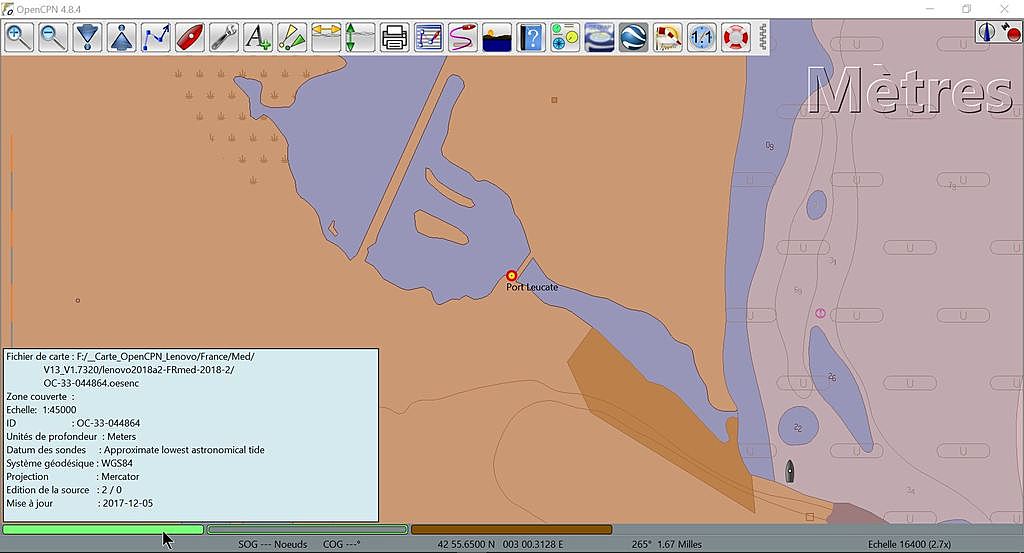Toggle ship's track recording icon

click(462, 37)
